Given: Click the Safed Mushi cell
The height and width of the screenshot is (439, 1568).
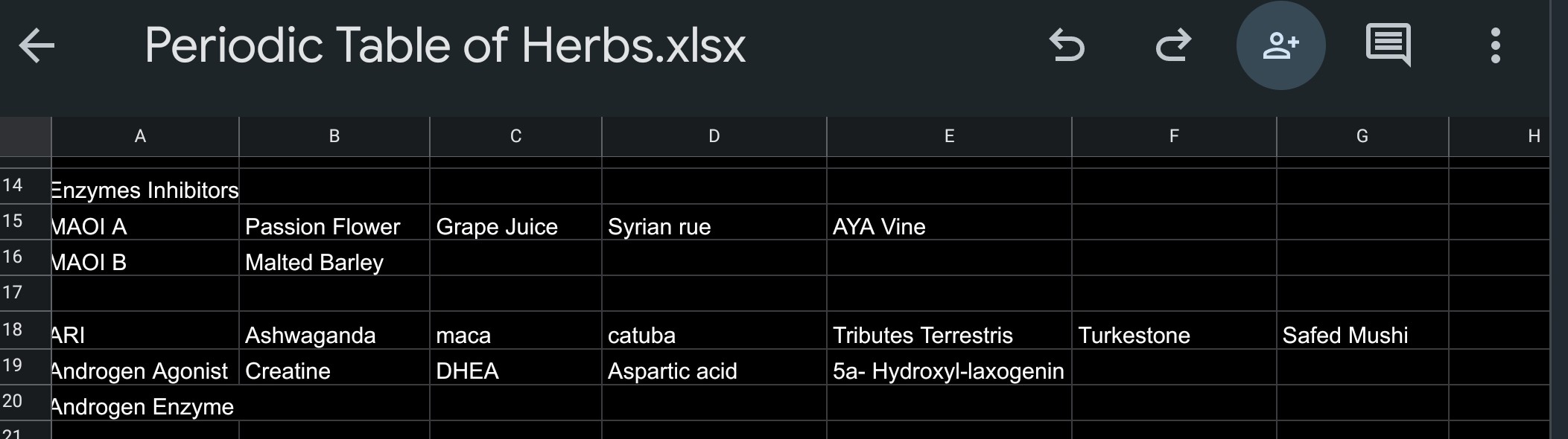Looking at the screenshot, I should [x=1362, y=335].
